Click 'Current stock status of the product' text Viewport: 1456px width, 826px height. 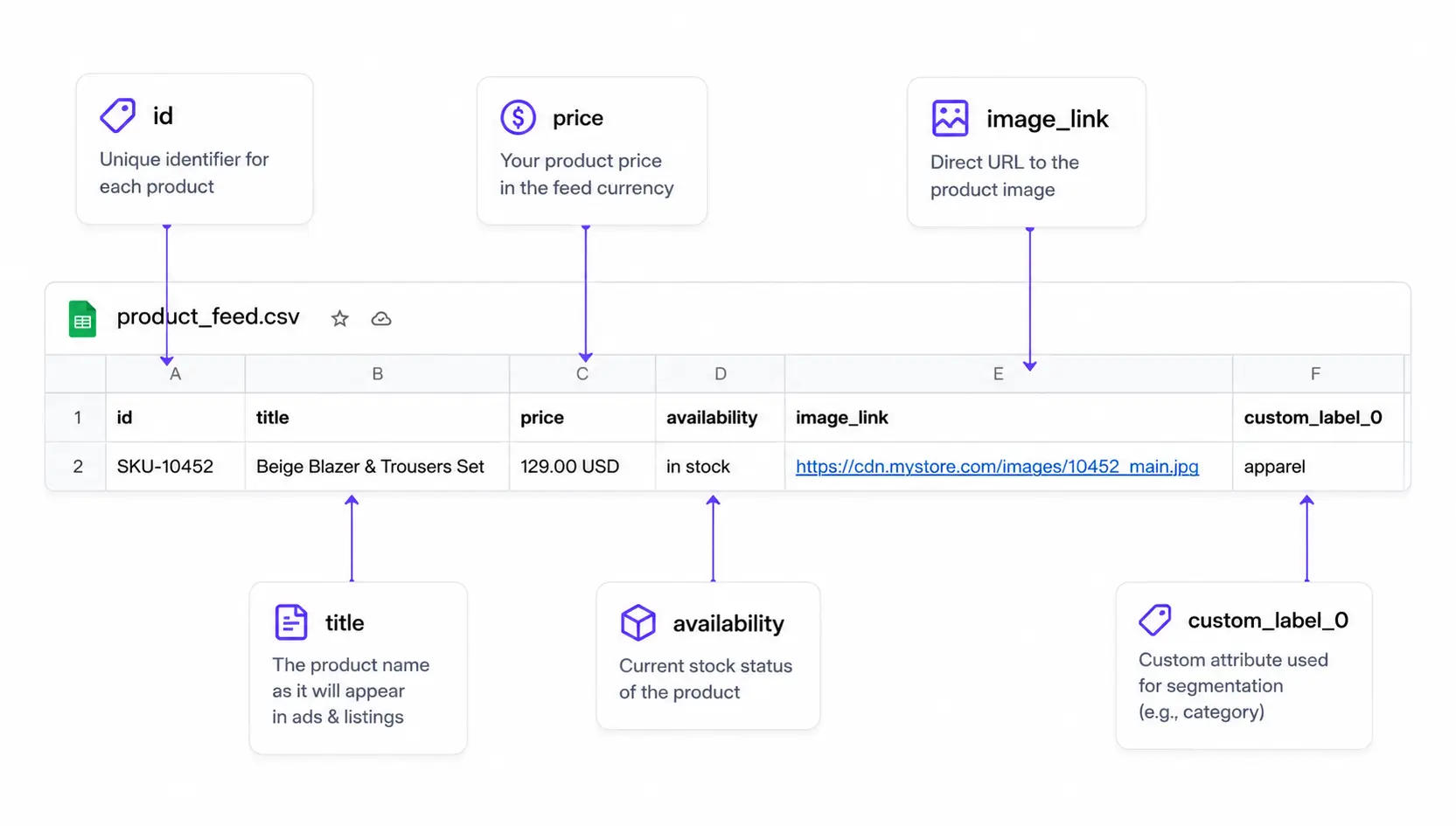pyautogui.click(x=706, y=679)
